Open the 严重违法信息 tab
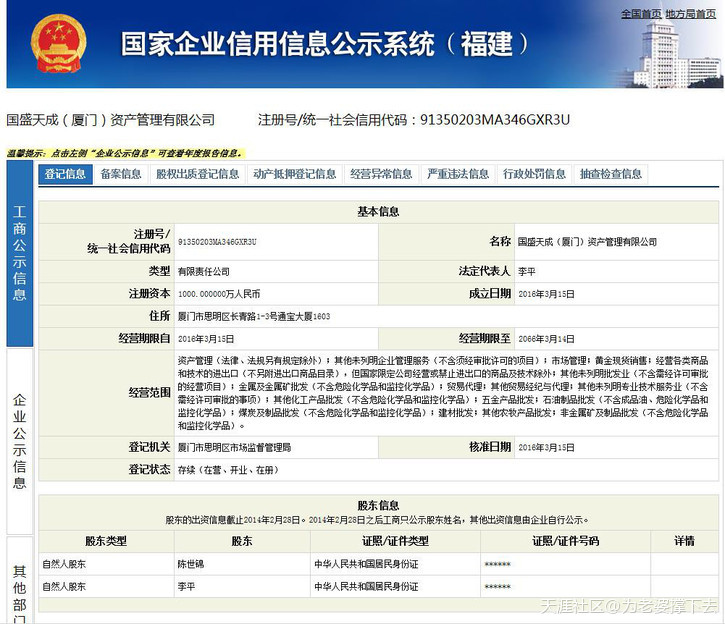 457,174
